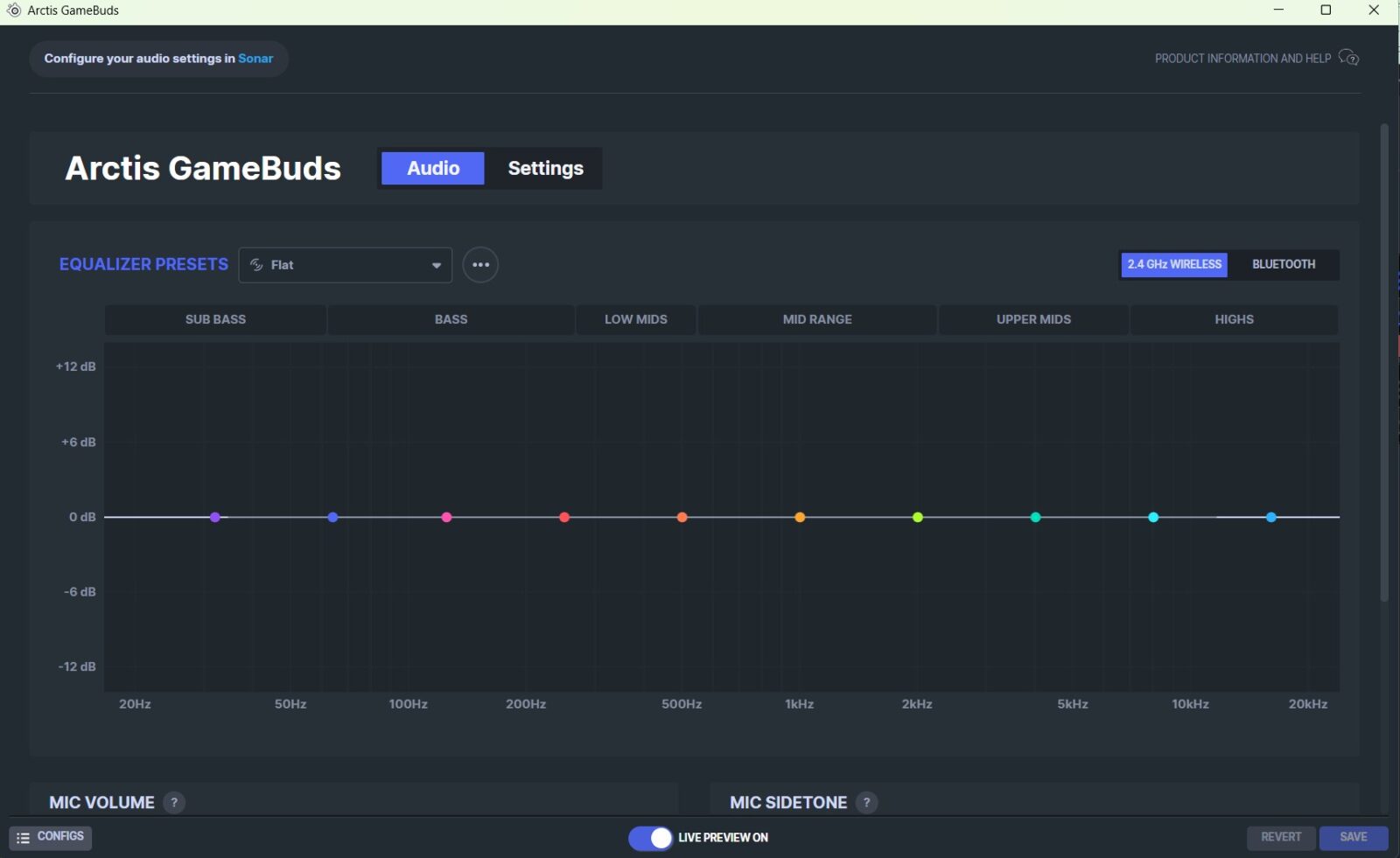This screenshot has height=858, width=1400.
Task: Click the Arctis GameBuds app icon in title bar
Action: [14, 10]
